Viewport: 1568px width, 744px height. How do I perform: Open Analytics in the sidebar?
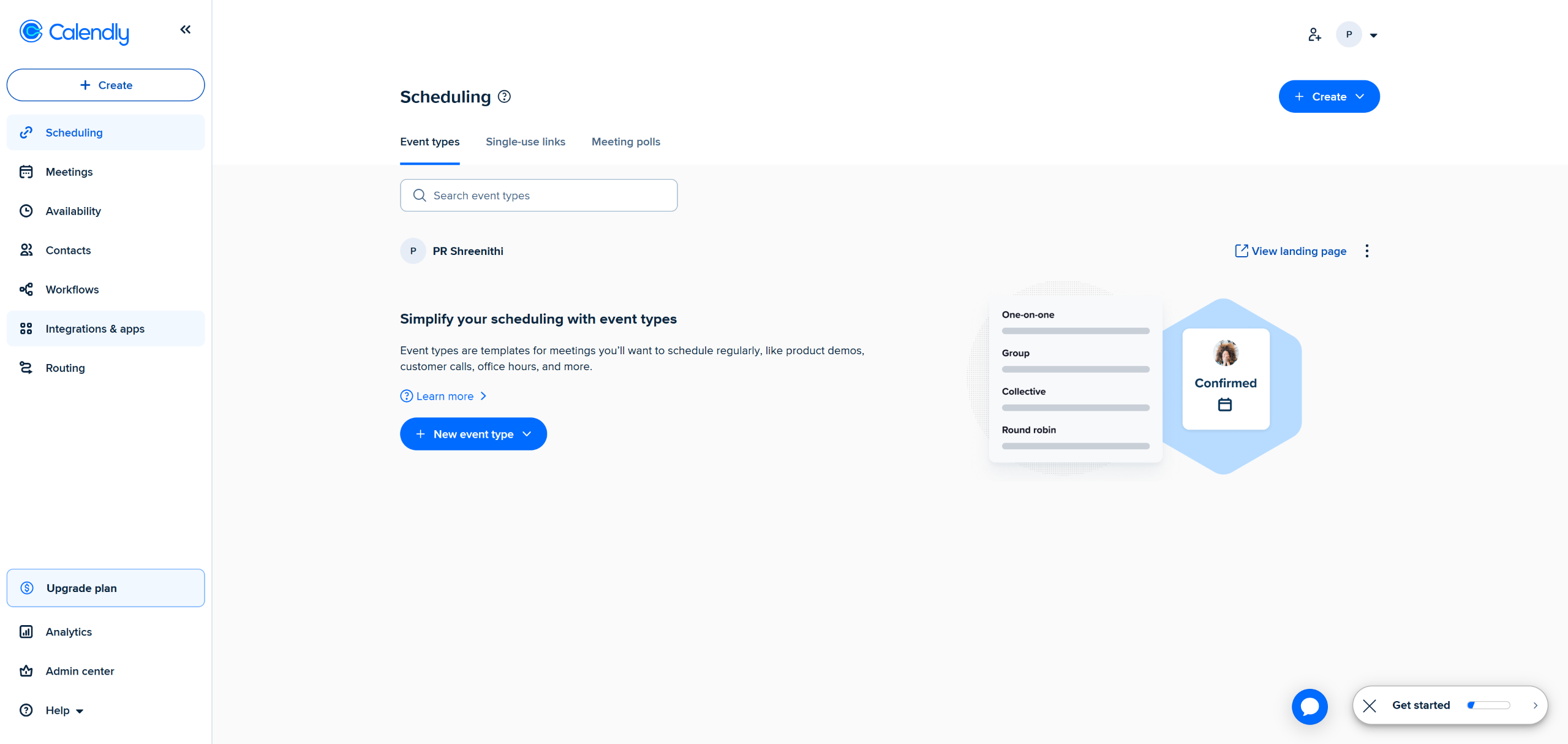click(x=69, y=632)
